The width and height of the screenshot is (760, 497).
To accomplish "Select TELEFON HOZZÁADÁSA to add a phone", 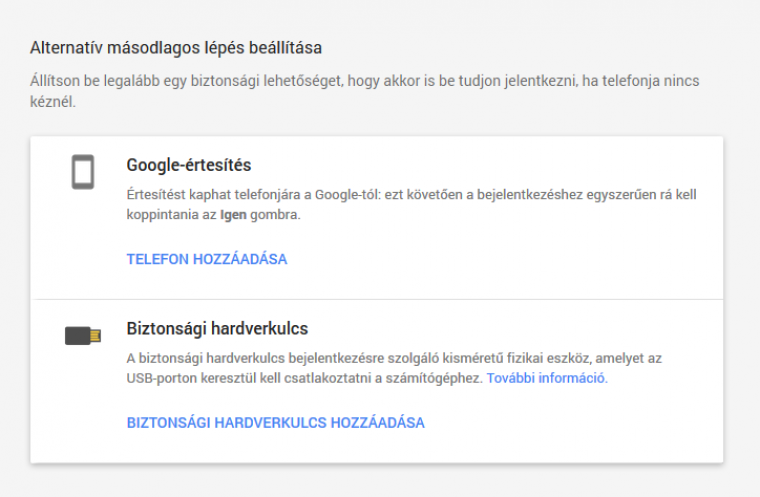I will [207, 259].
